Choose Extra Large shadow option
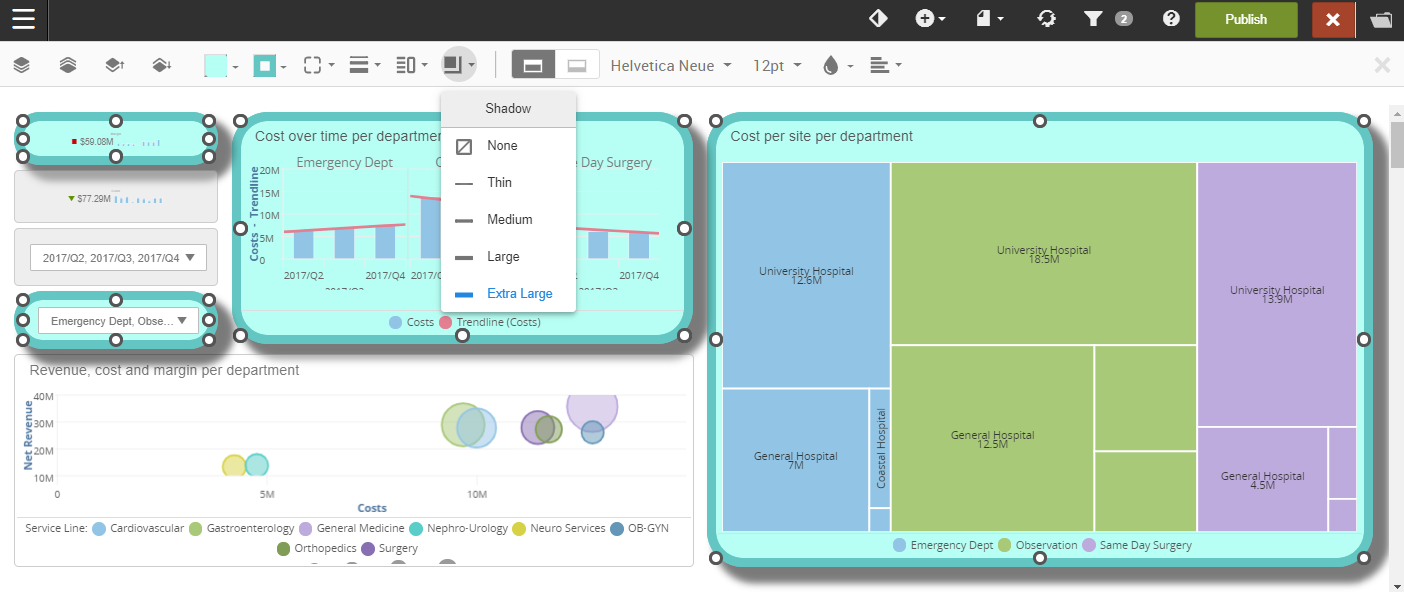 519,294
